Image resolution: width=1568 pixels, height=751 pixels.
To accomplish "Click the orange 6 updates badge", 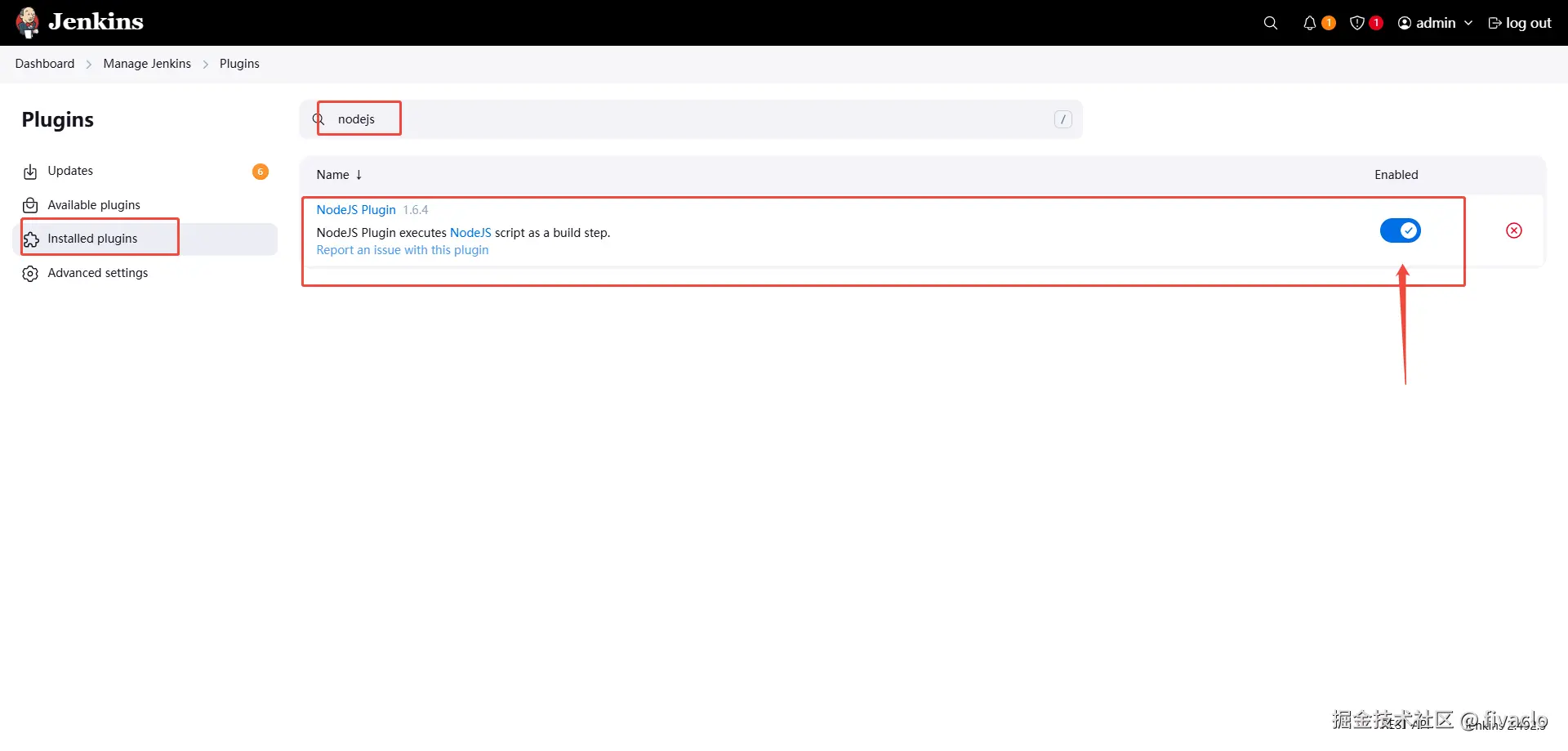I will (x=261, y=172).
